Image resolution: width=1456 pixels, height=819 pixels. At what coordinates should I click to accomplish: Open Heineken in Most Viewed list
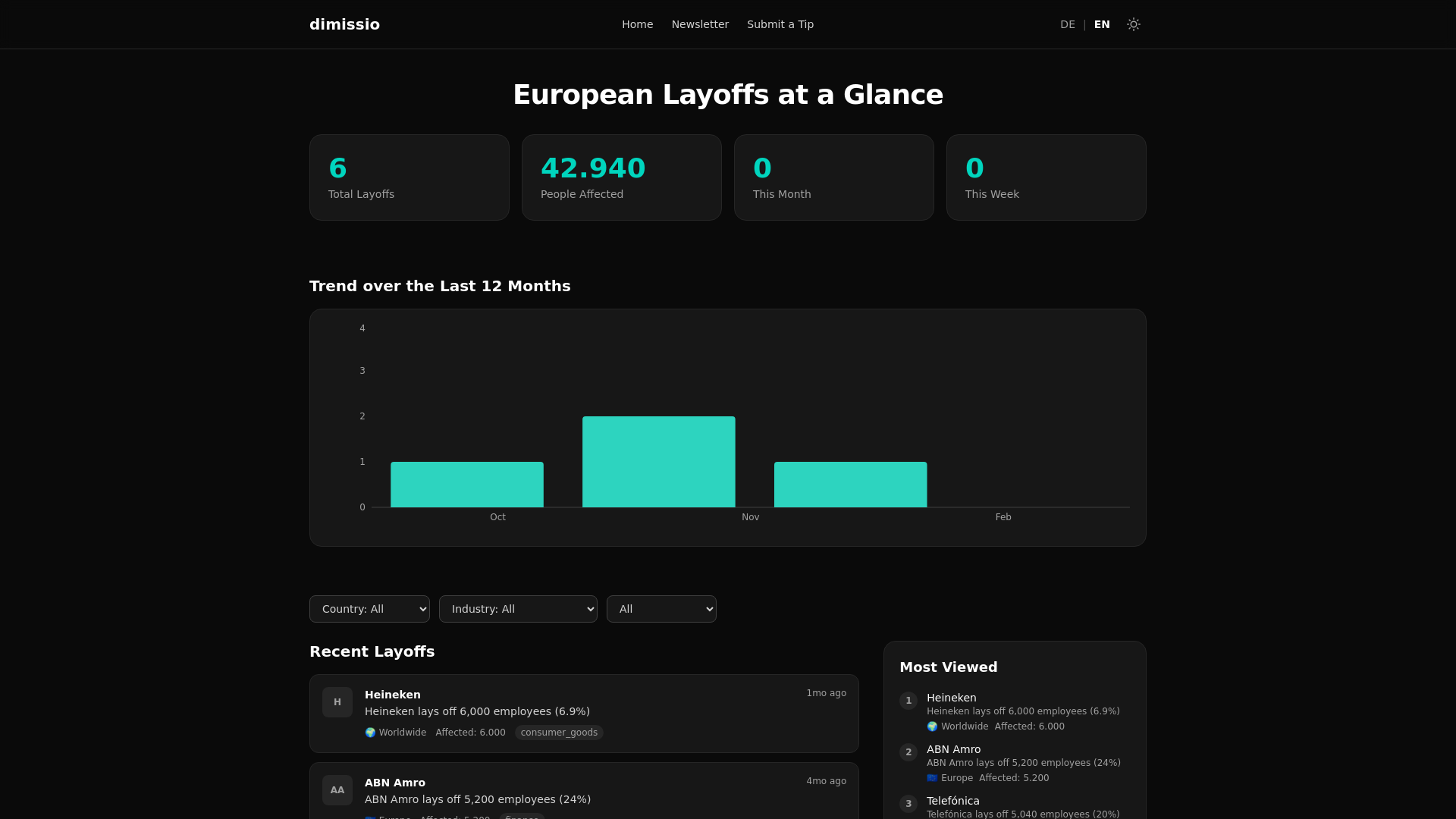tap(952, 698)
